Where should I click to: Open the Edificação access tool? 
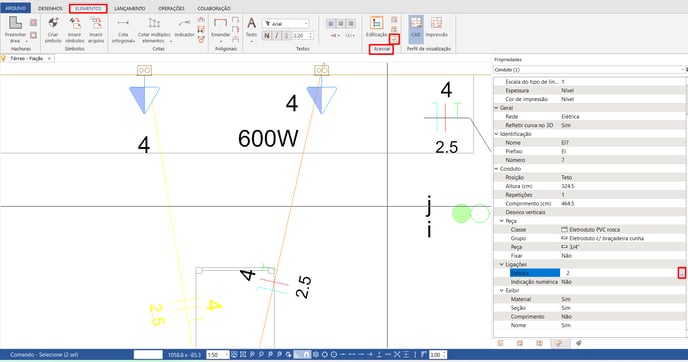click(376, 27)
